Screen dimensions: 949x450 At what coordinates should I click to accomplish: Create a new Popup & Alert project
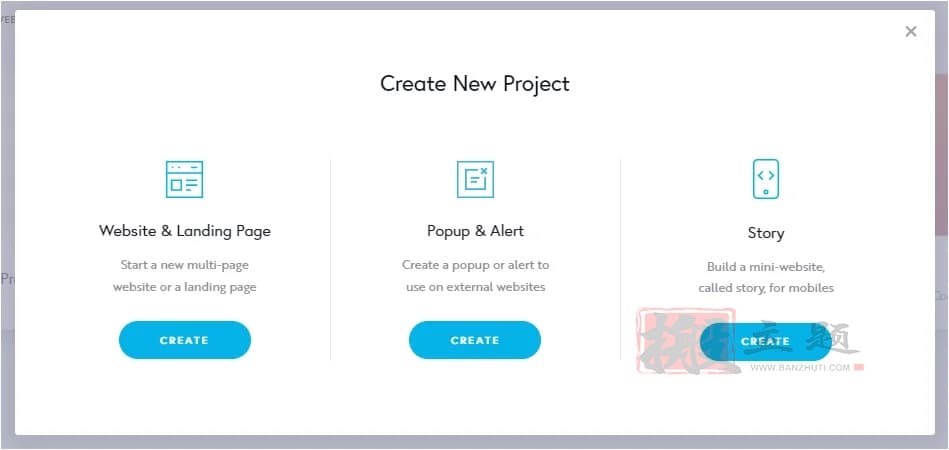point(475,340)
